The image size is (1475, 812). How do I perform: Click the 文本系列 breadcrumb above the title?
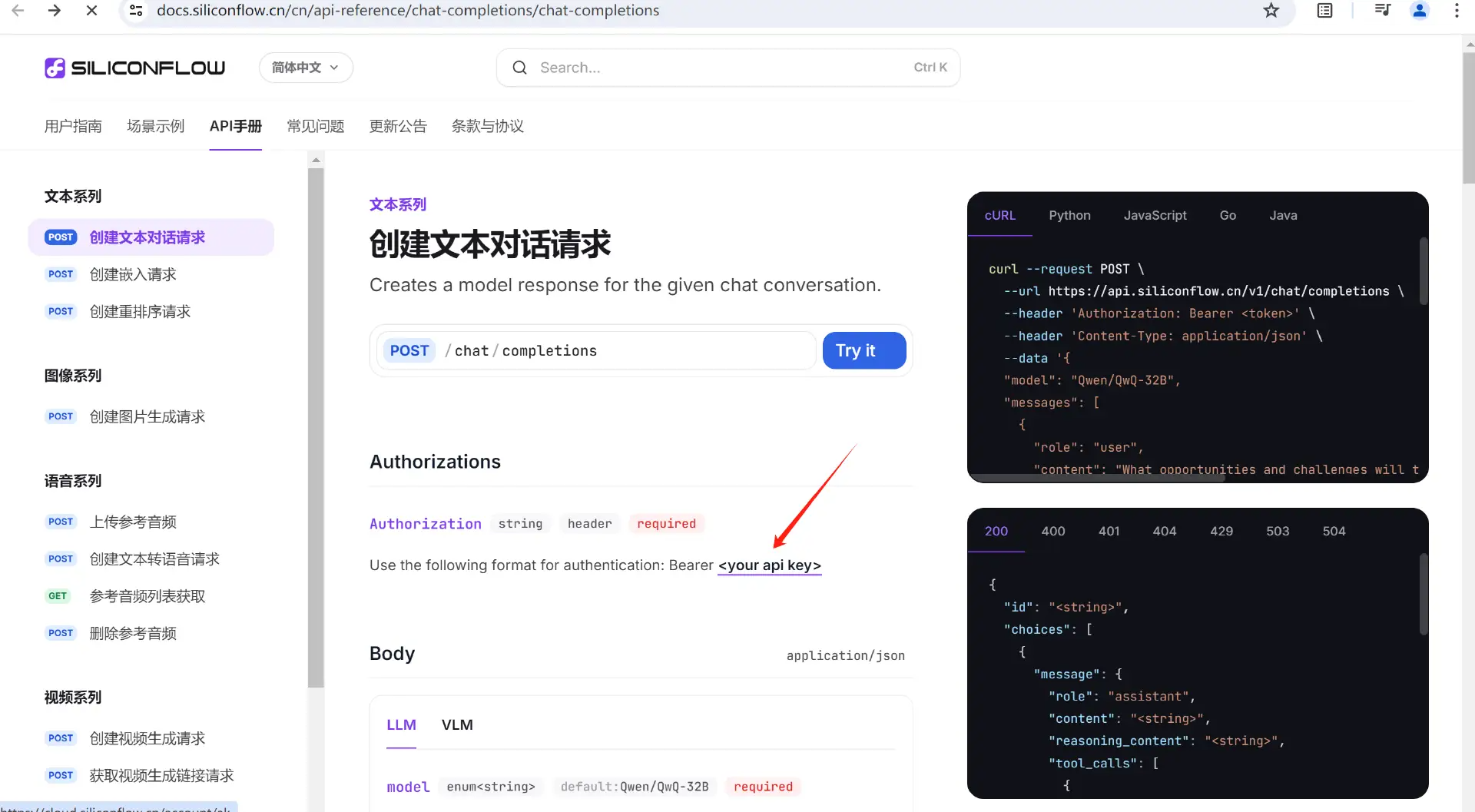398,204
